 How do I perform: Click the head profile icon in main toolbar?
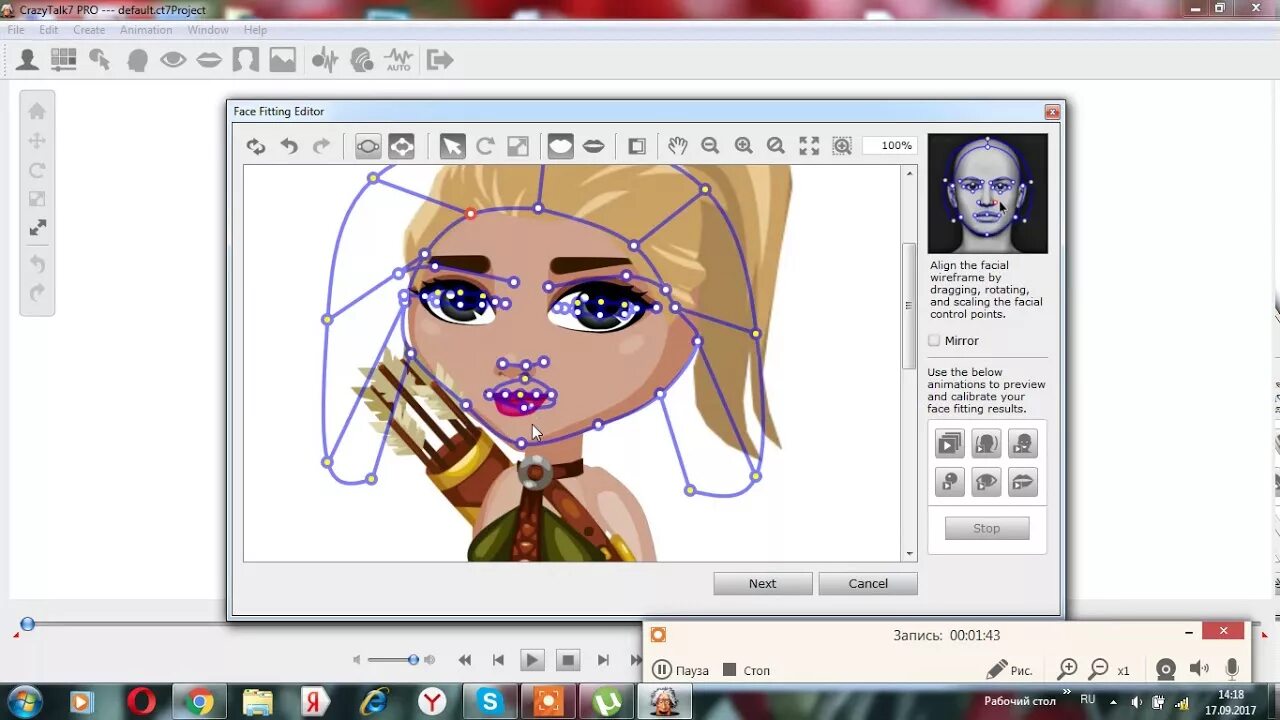click(x=137, y=61)
